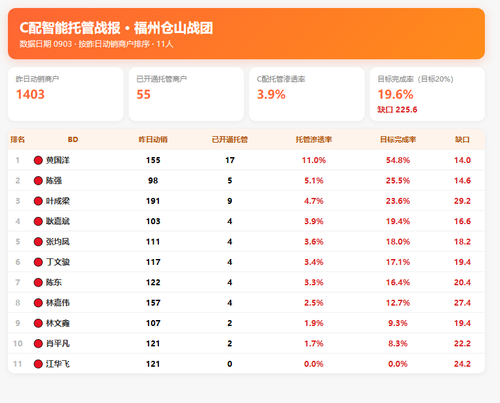Click the 缺口 225.6 text in summary card
This screenshot has width=500, height=403.
(x=397, y=110)
